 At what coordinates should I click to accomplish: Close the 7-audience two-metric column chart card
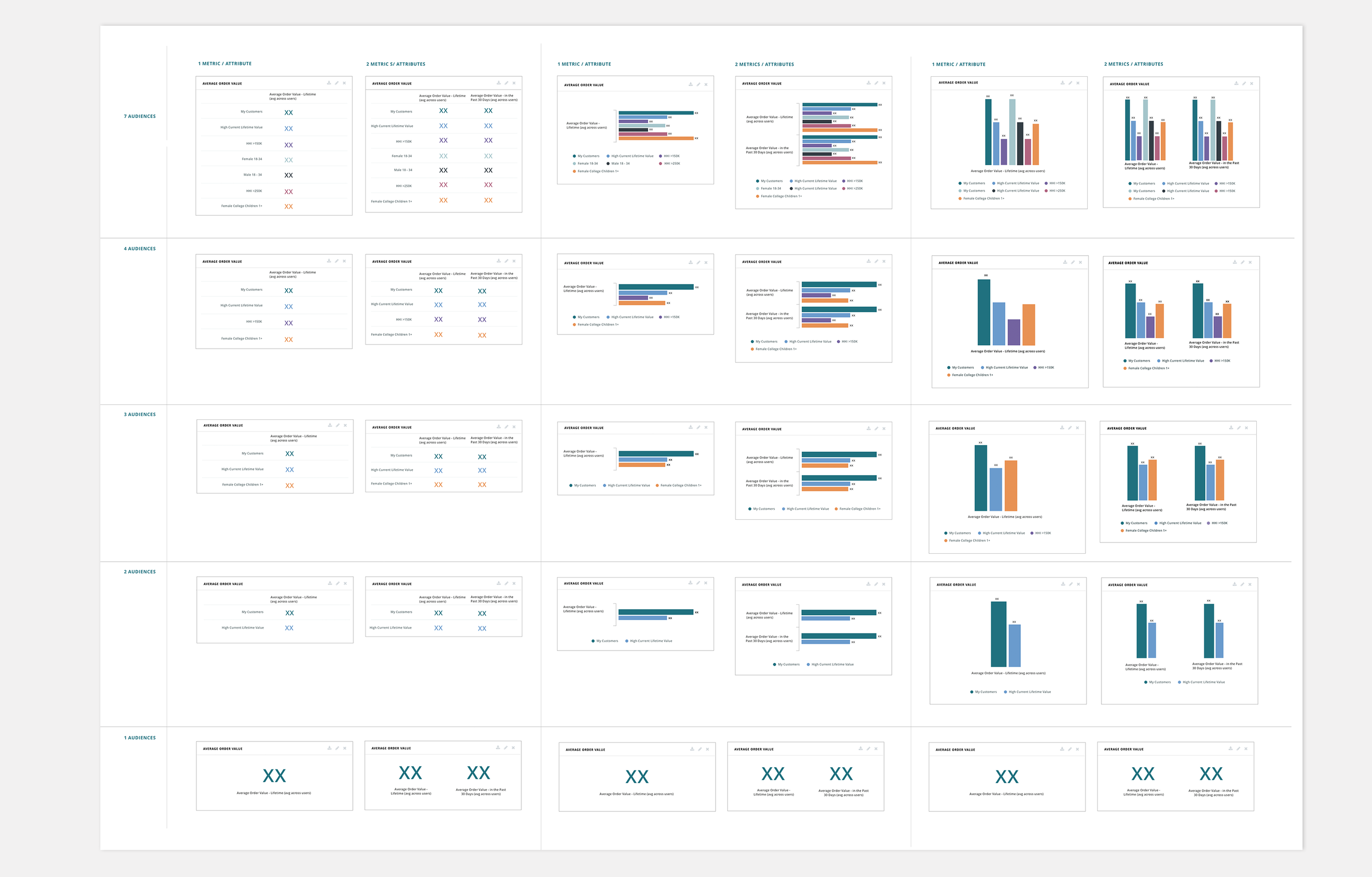(1252, 84)
